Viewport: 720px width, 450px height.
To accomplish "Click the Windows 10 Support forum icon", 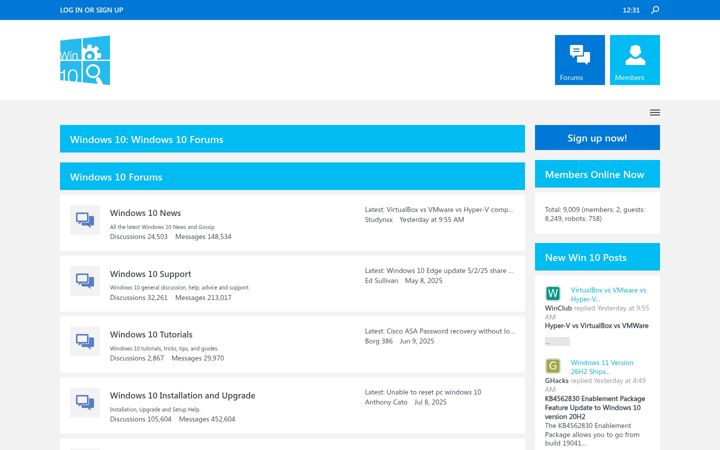I will [85, 281].
